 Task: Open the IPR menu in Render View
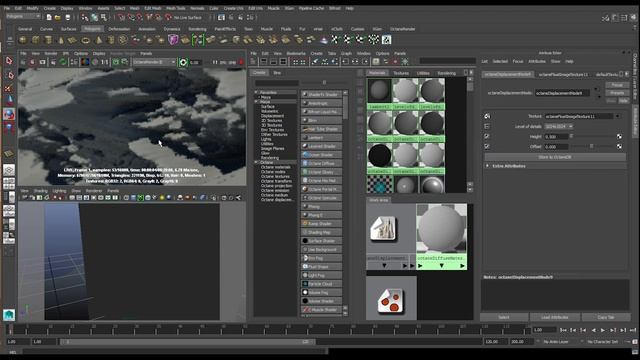pos(66,53)
